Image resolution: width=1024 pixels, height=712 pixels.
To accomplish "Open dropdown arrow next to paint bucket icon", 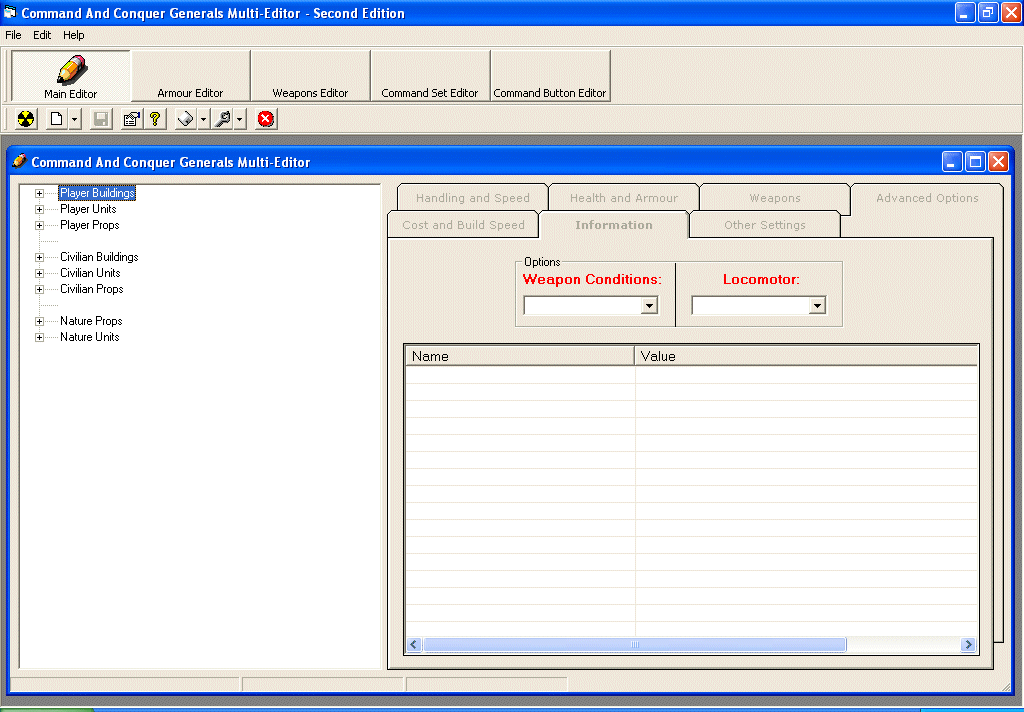I will tap(204, 119).
